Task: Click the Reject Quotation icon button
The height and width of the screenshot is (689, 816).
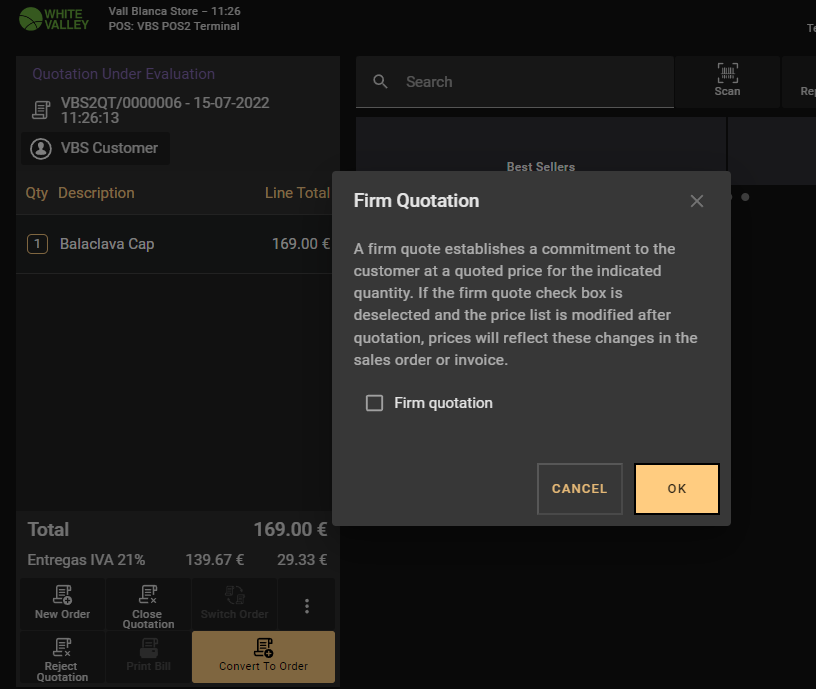Action: coord(63,648)
